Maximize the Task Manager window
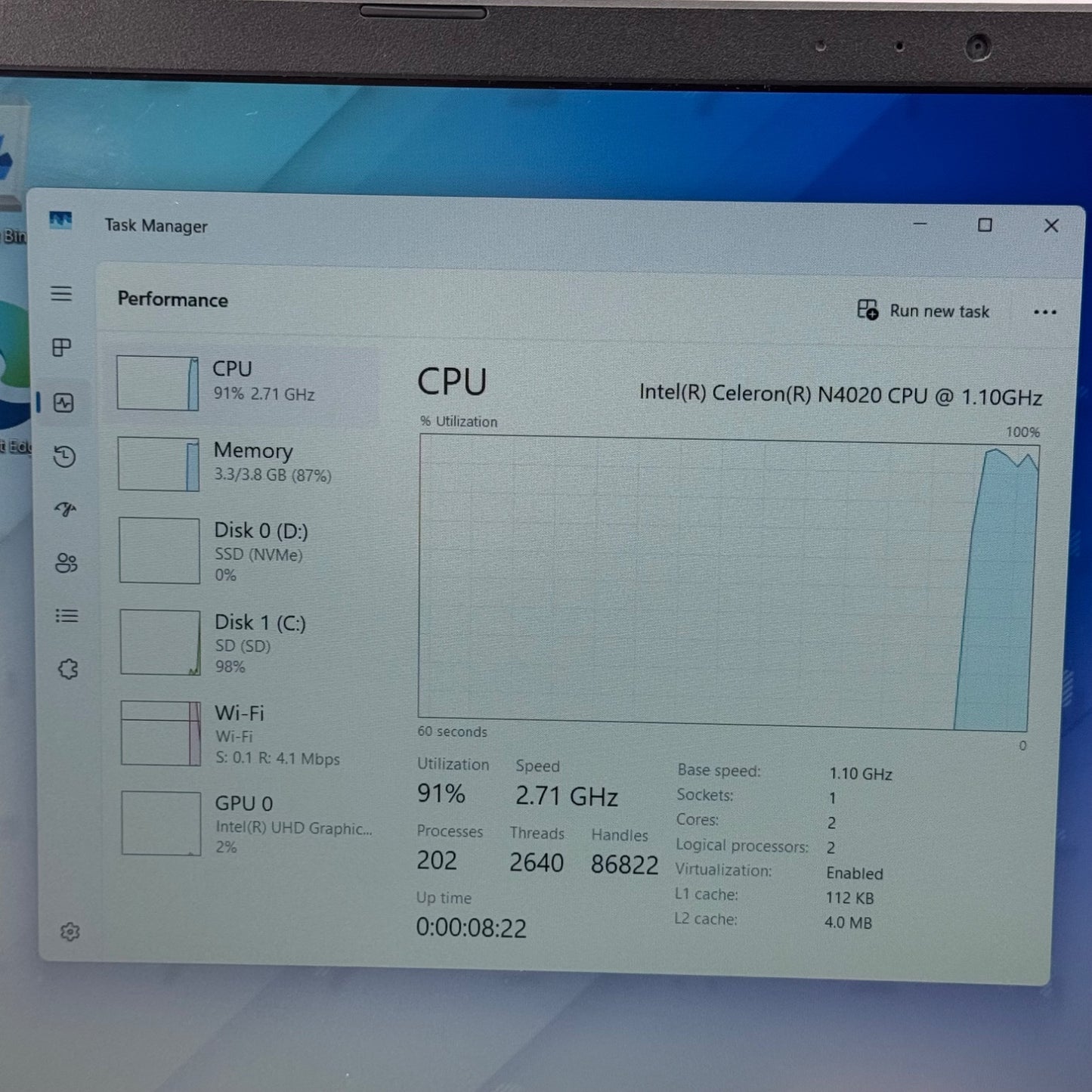The image size is (1092, 1092). click(985, 225)
